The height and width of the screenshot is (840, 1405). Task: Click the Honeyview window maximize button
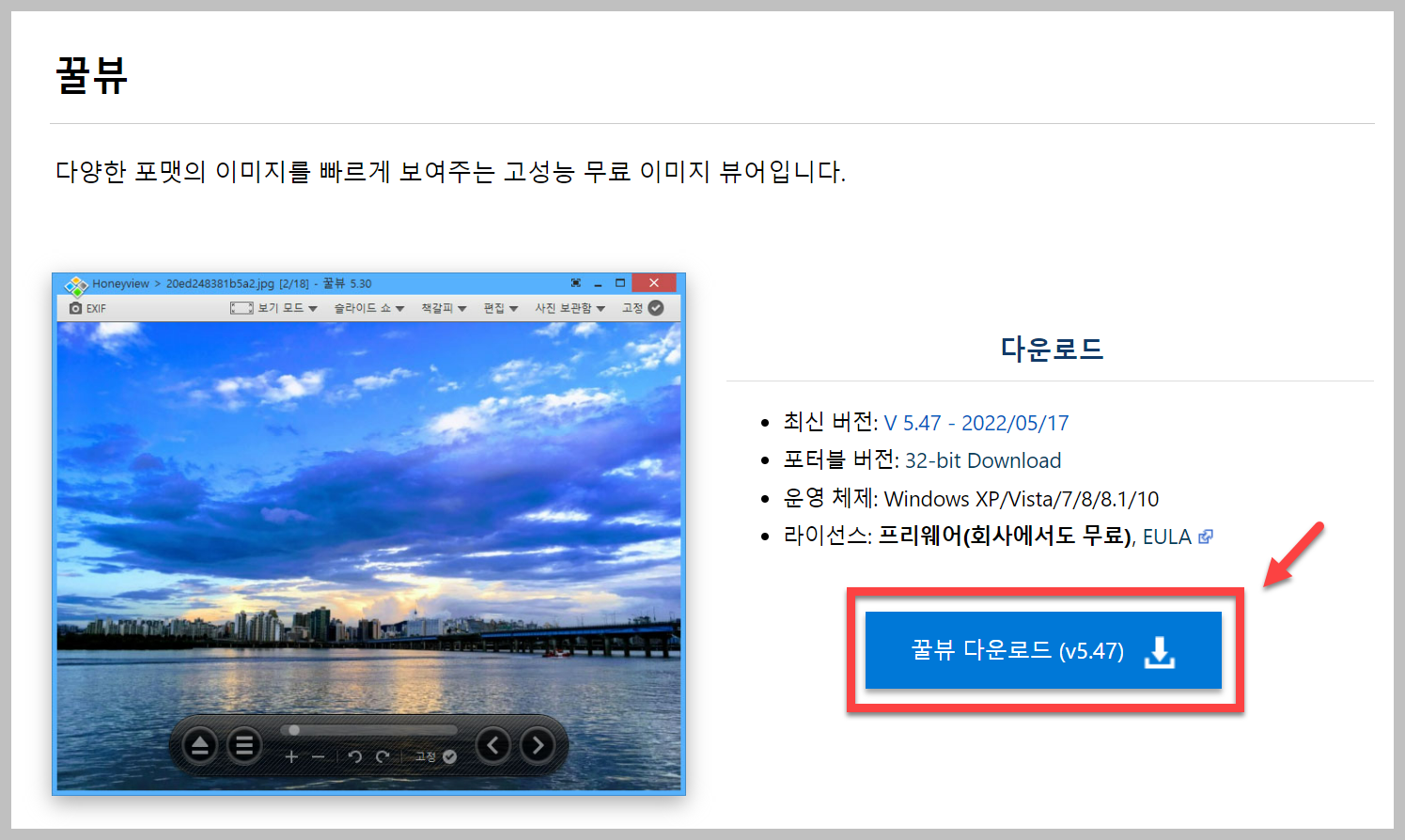pyautogui.click(x=620, y=283)
